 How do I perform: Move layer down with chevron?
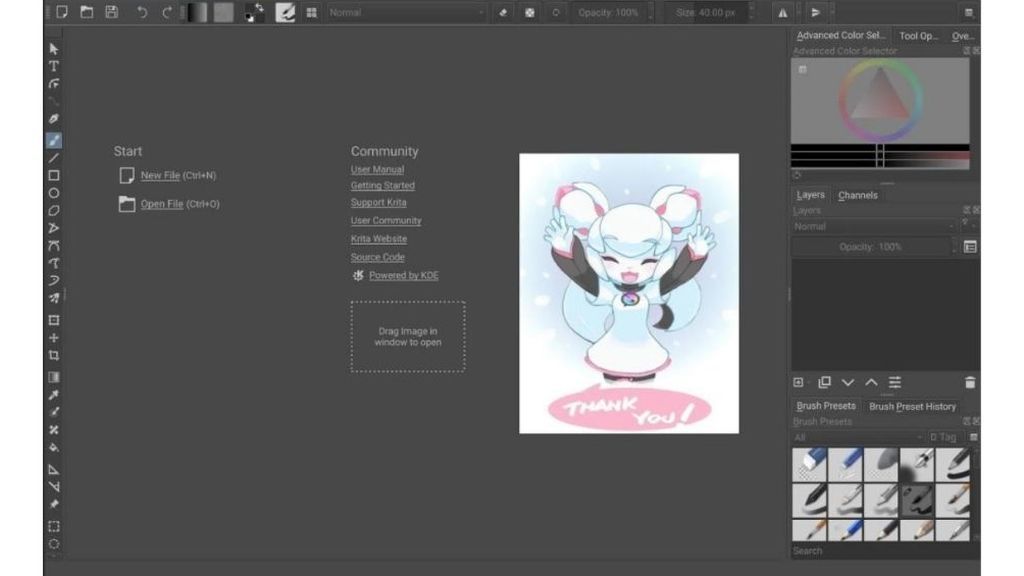pos(848,382)
